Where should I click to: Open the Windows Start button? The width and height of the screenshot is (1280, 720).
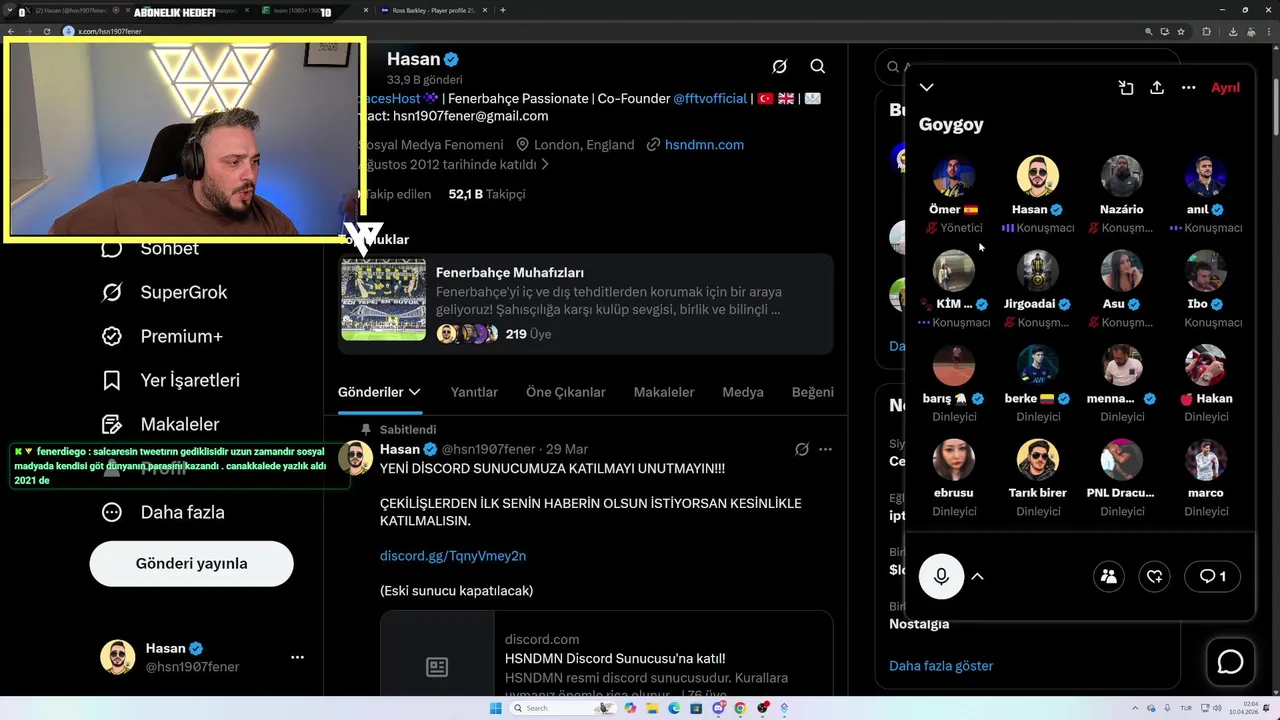[x=495, y=708]
